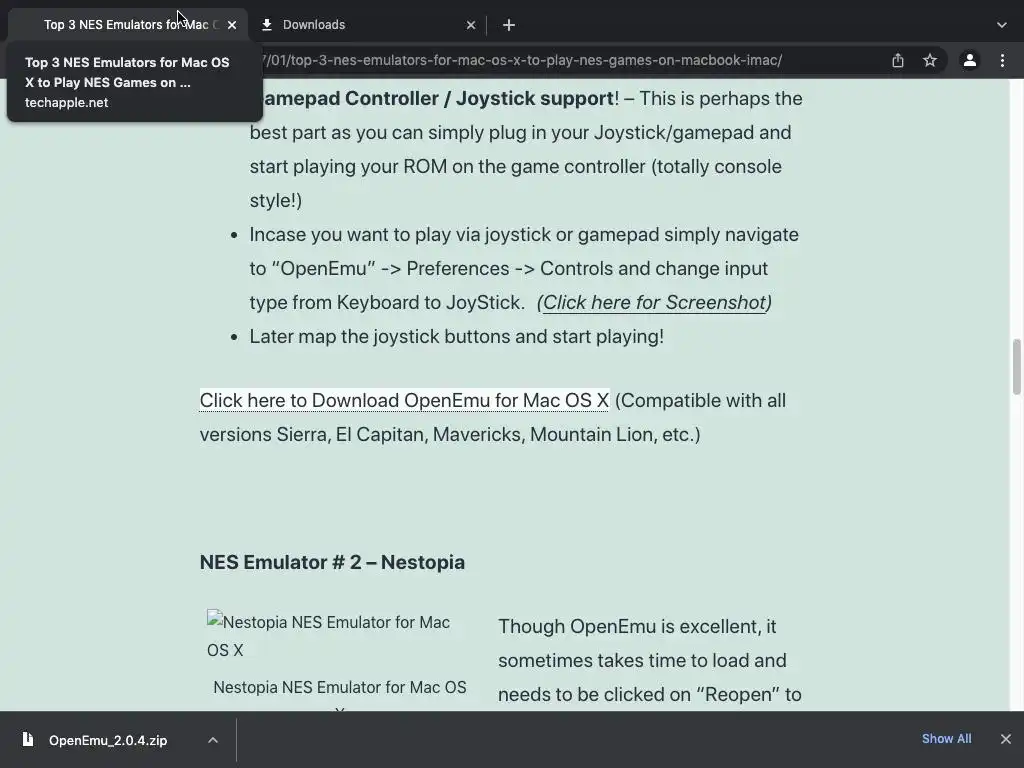
Task: Click the page vertical scrollbar thumb
Action: pyautogui.click(x=1017, y=366)
